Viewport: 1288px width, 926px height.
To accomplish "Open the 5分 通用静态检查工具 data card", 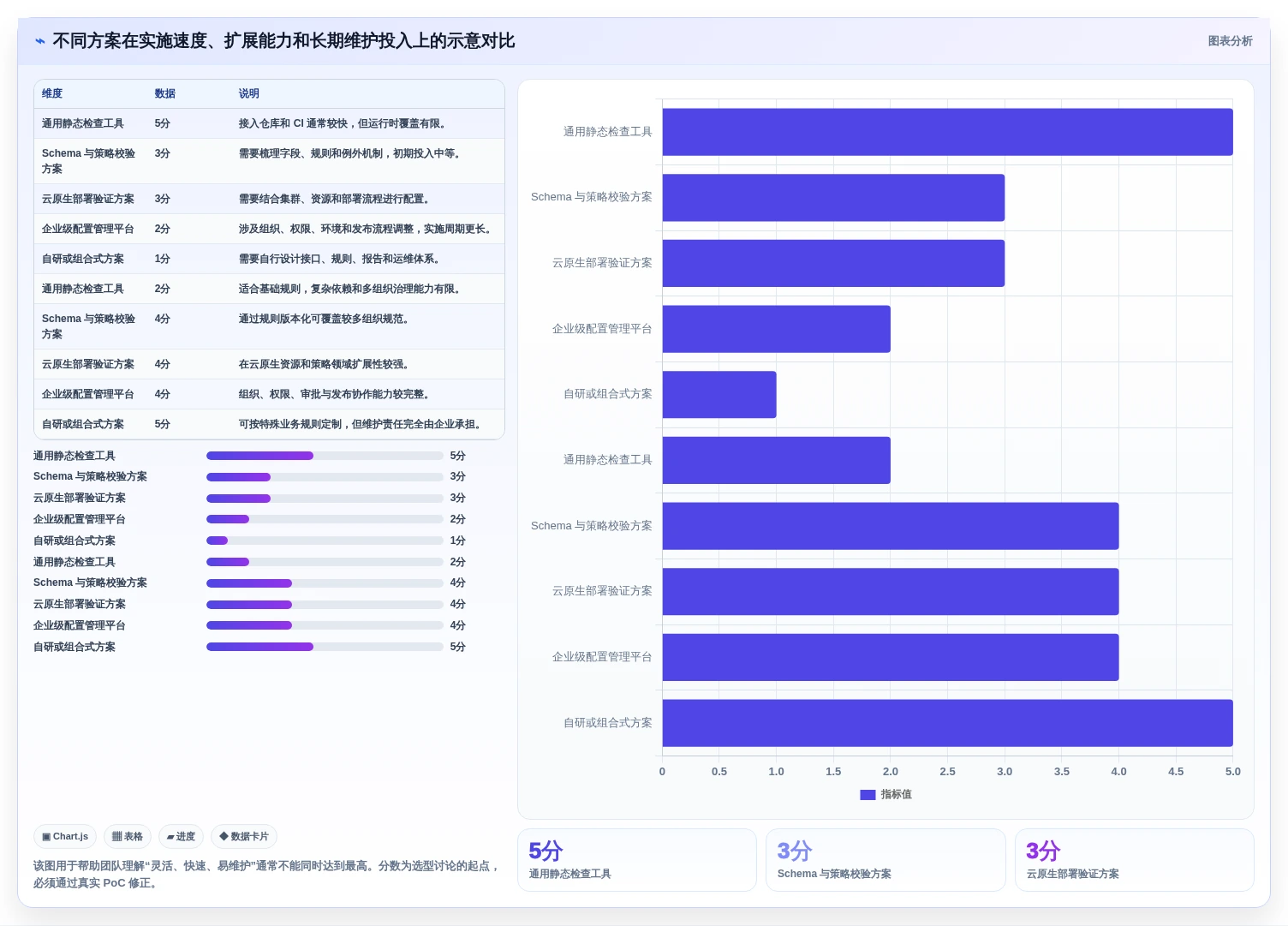I will (637, 860).
